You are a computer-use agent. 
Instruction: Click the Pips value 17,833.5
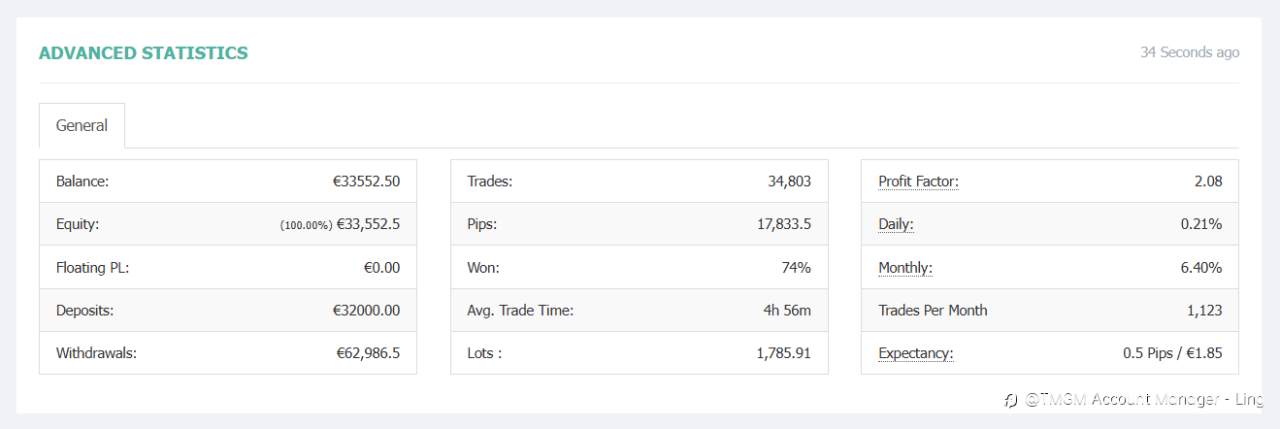pyautogui.click(x=784, y=225)
